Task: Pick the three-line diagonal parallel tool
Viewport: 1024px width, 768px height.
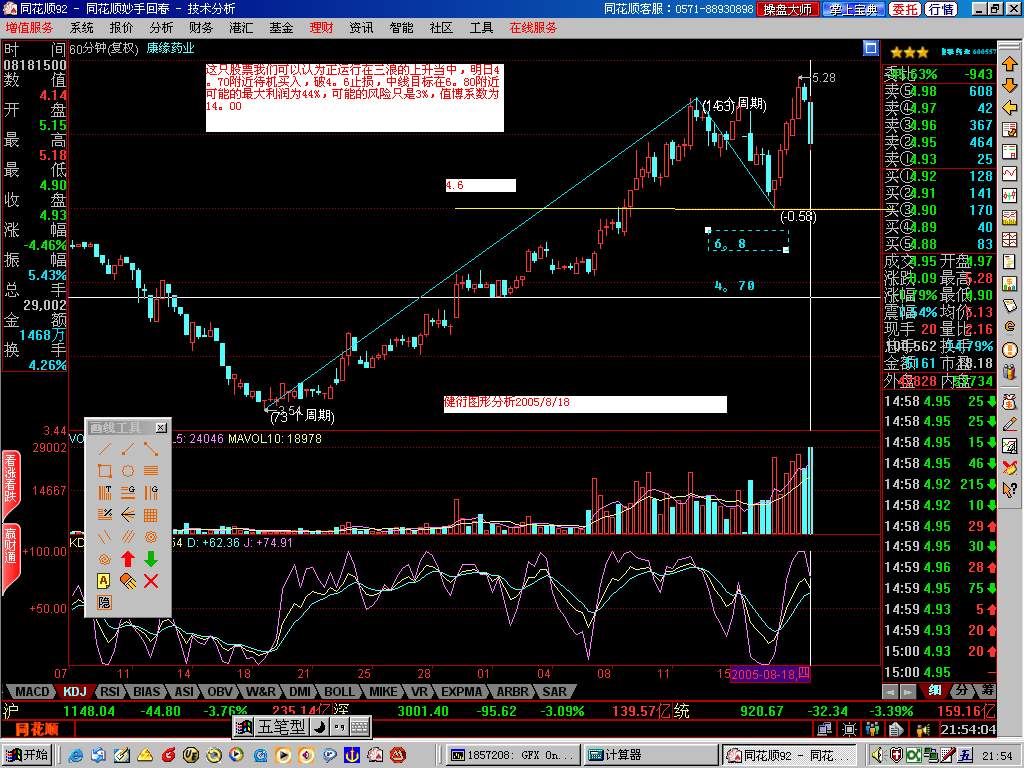Action: coord(127,537)
